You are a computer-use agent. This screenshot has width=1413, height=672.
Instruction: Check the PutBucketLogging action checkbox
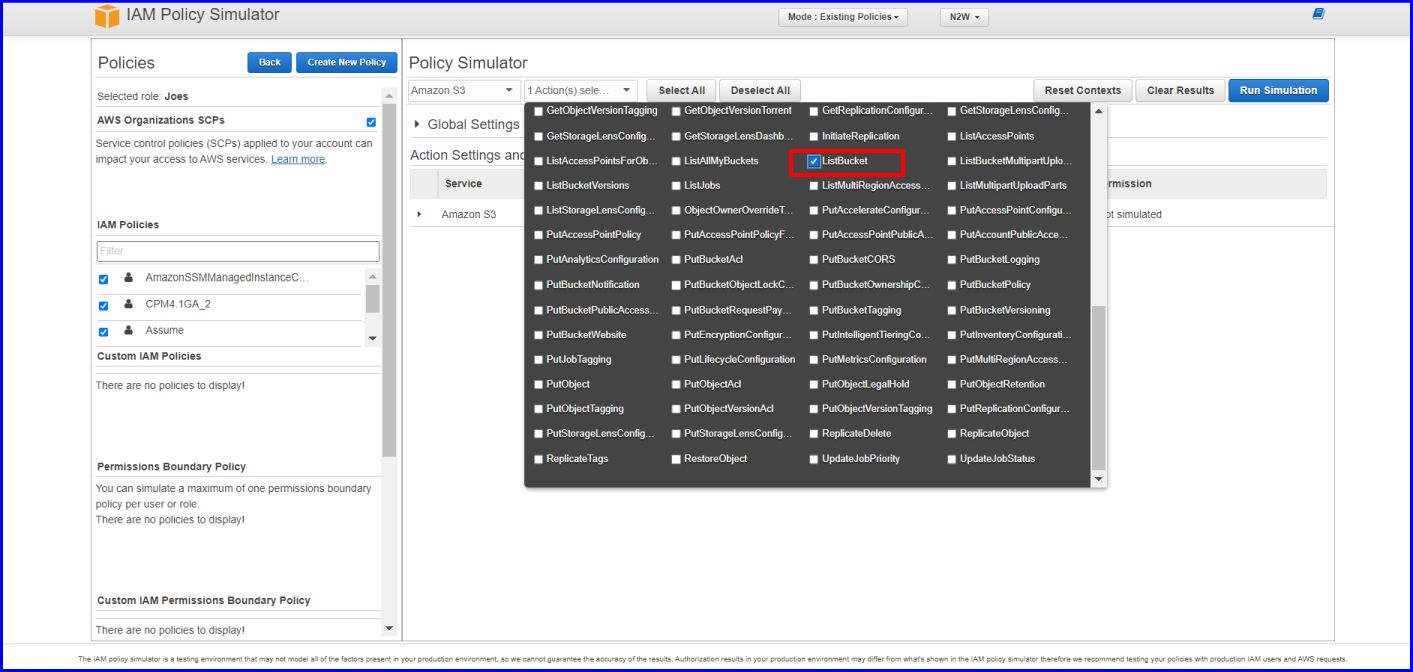tap(952, 260)
